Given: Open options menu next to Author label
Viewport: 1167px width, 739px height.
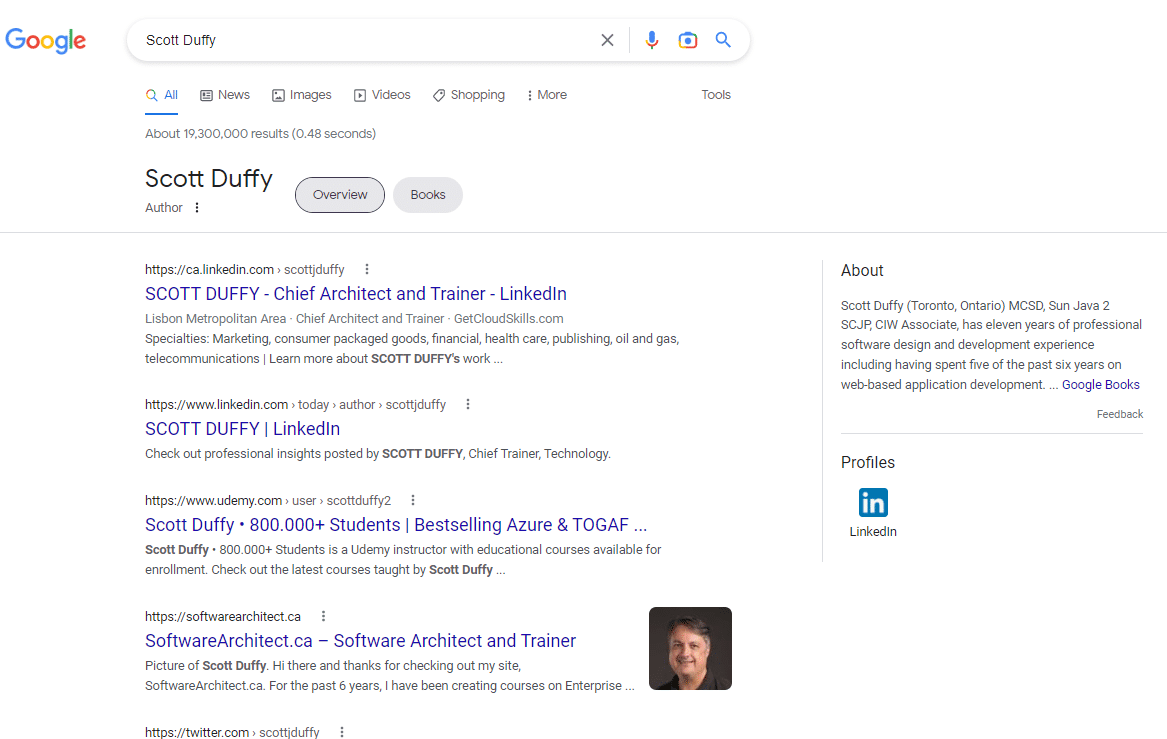Looking at the screenshot, I should [197, 208].
